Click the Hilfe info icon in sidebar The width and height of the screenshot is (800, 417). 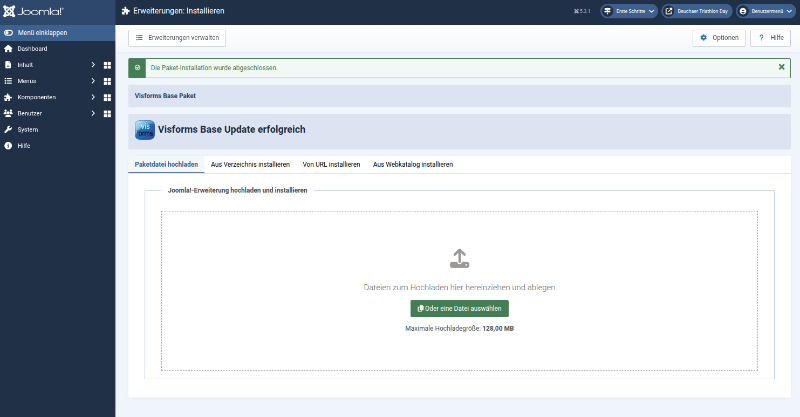pyautogui.click(x=8, y=146)
